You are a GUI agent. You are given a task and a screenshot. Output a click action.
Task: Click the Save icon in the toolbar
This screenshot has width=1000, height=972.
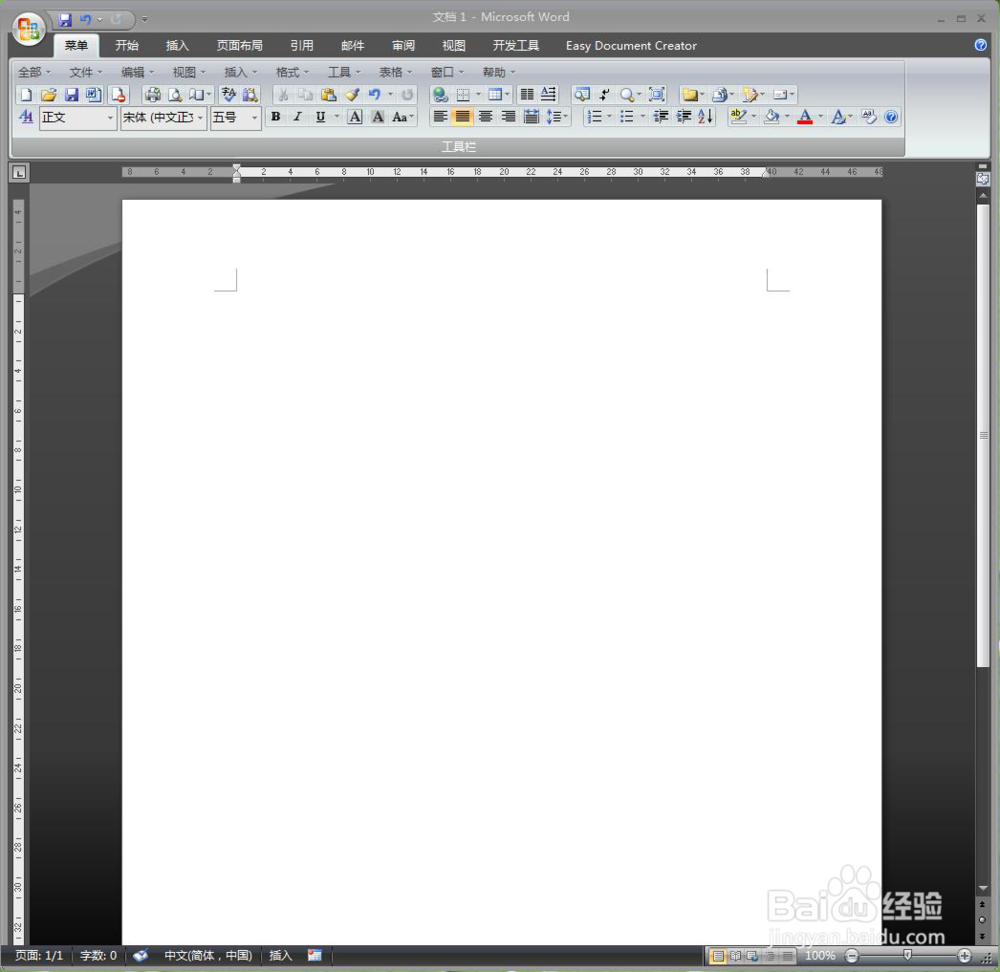coord(71,95)
